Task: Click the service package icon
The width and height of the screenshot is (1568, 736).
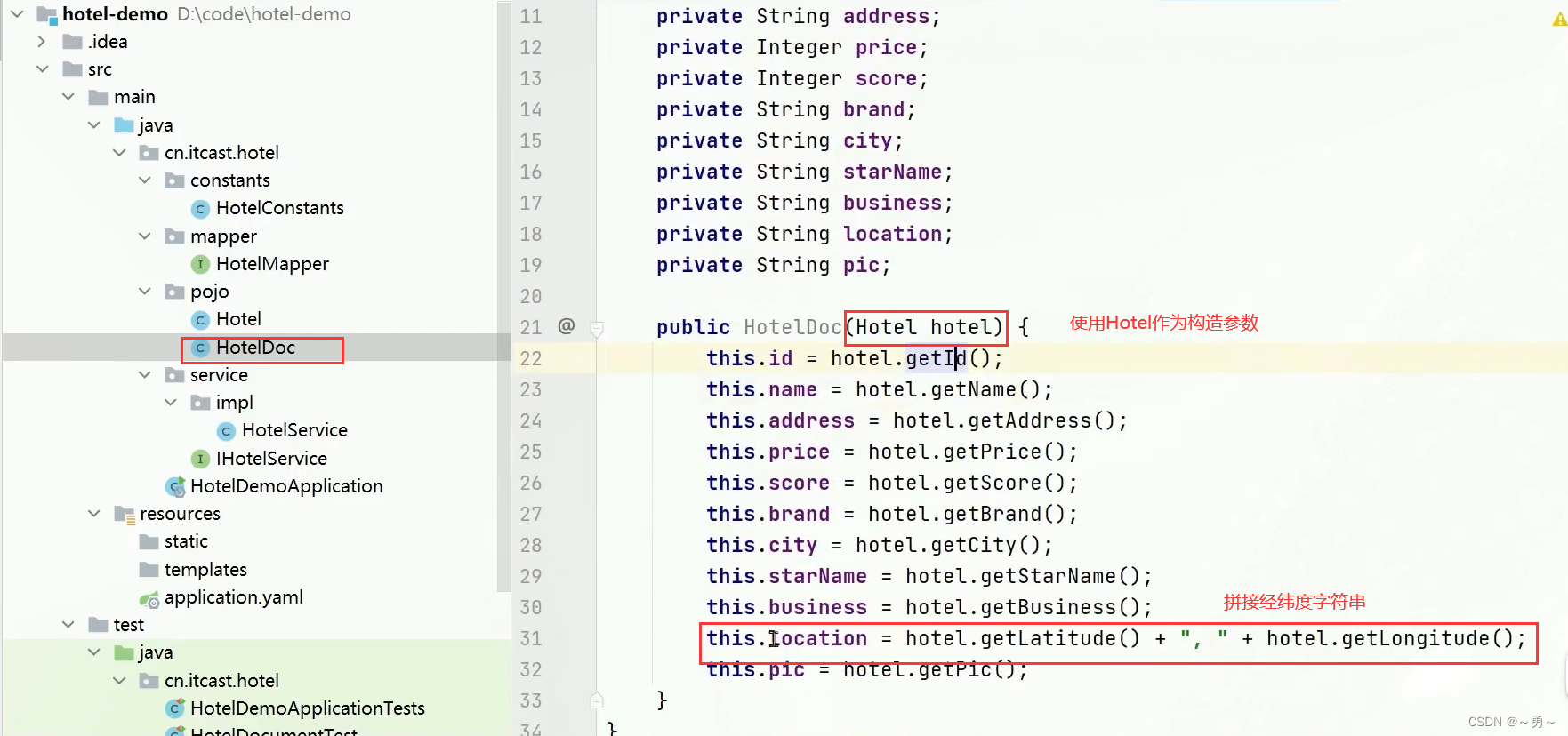Action: pyautogui.click(x=175, y=375)
